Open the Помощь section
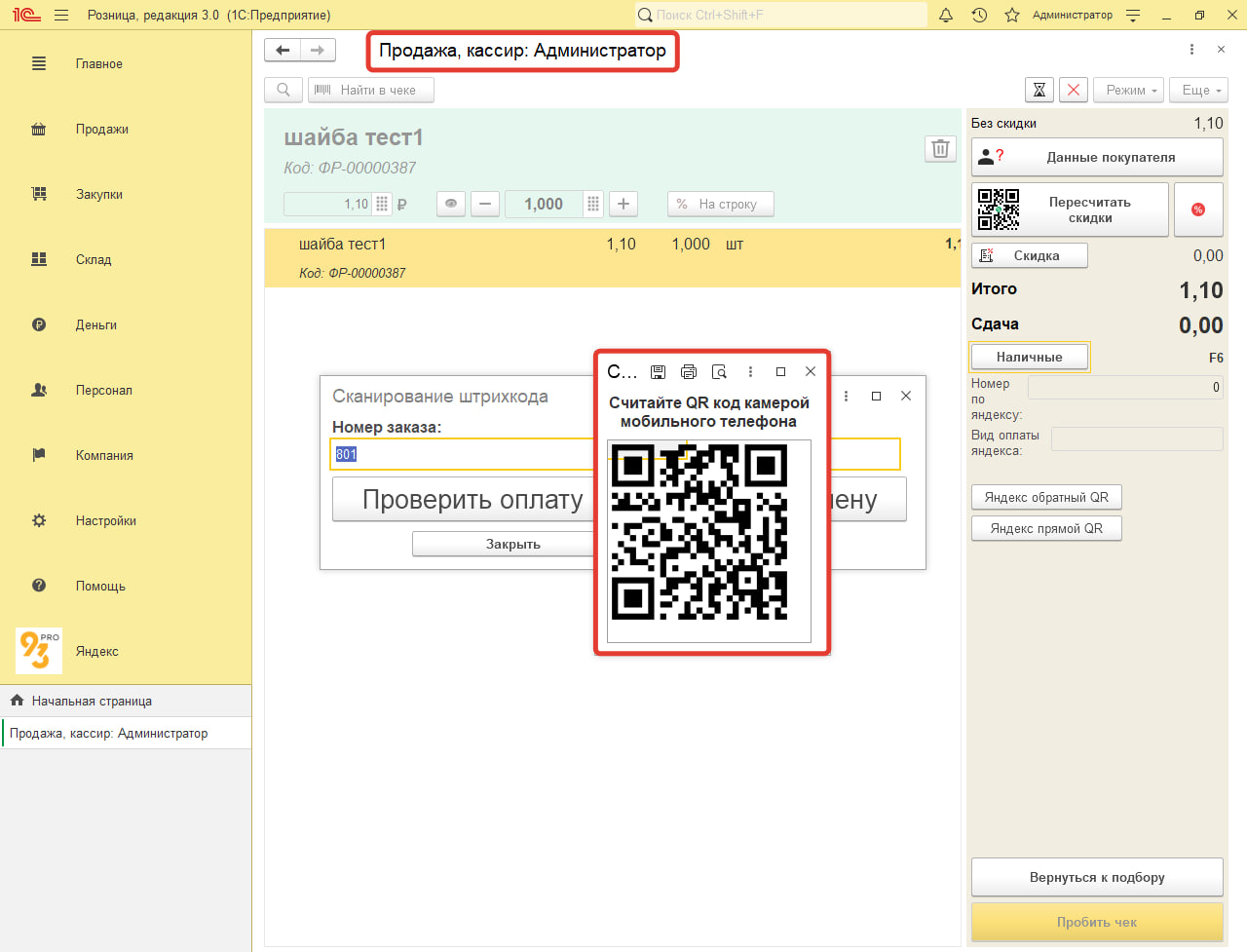Image resolution: width=1247 pixels, height=952 pixels. (x=126, y=586)
